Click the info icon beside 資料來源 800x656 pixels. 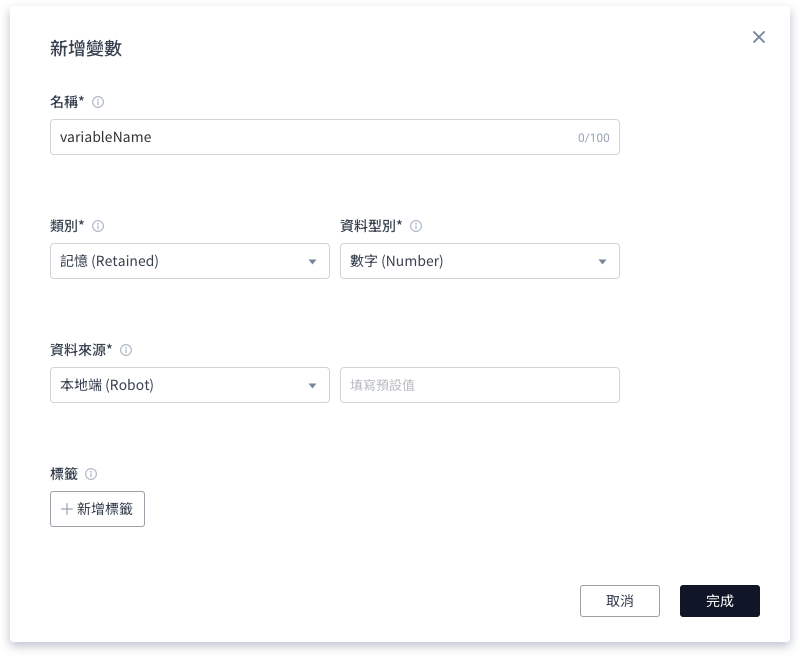pos(126,350)
